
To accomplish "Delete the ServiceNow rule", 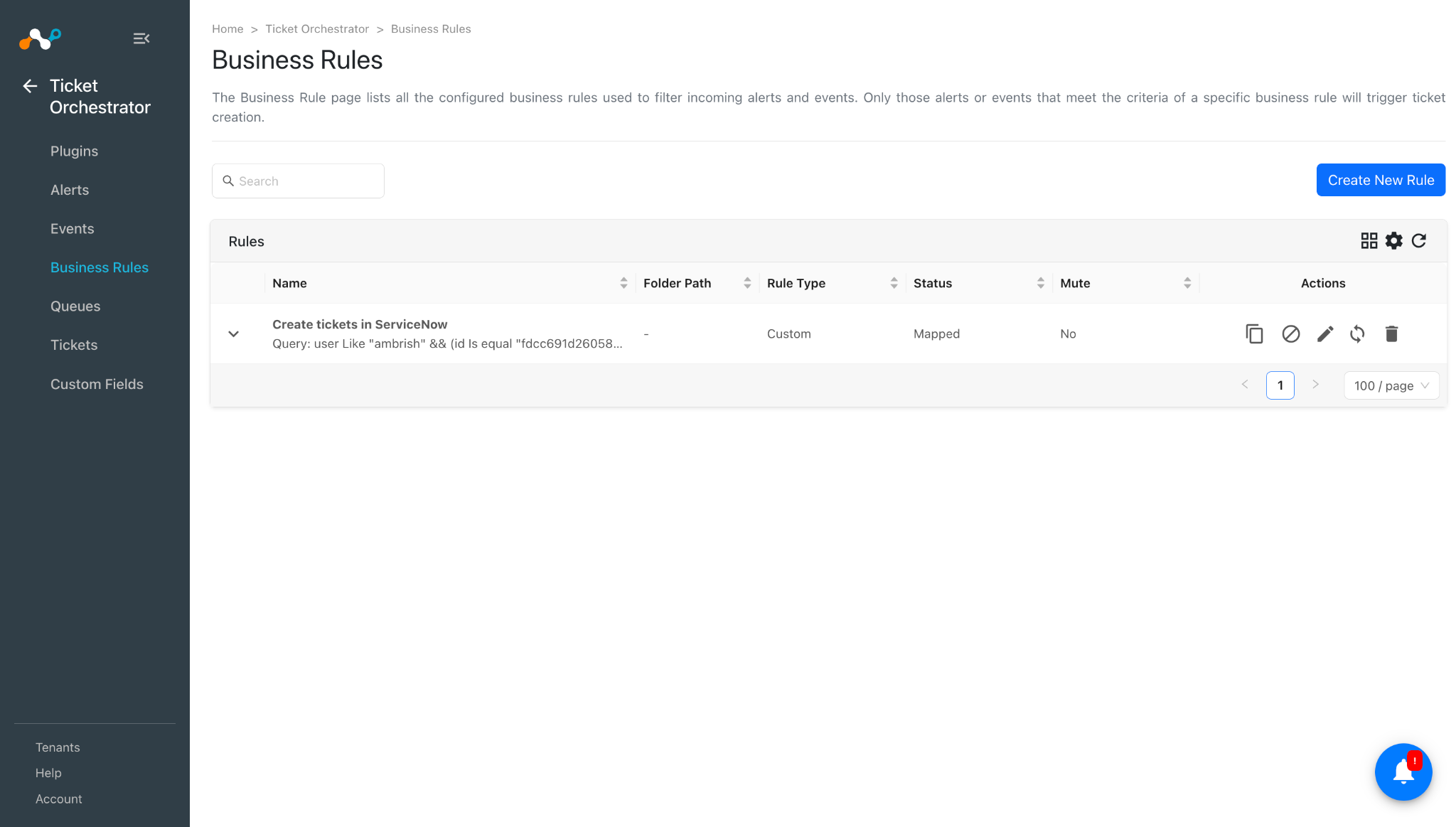I will coord(1392,334).
